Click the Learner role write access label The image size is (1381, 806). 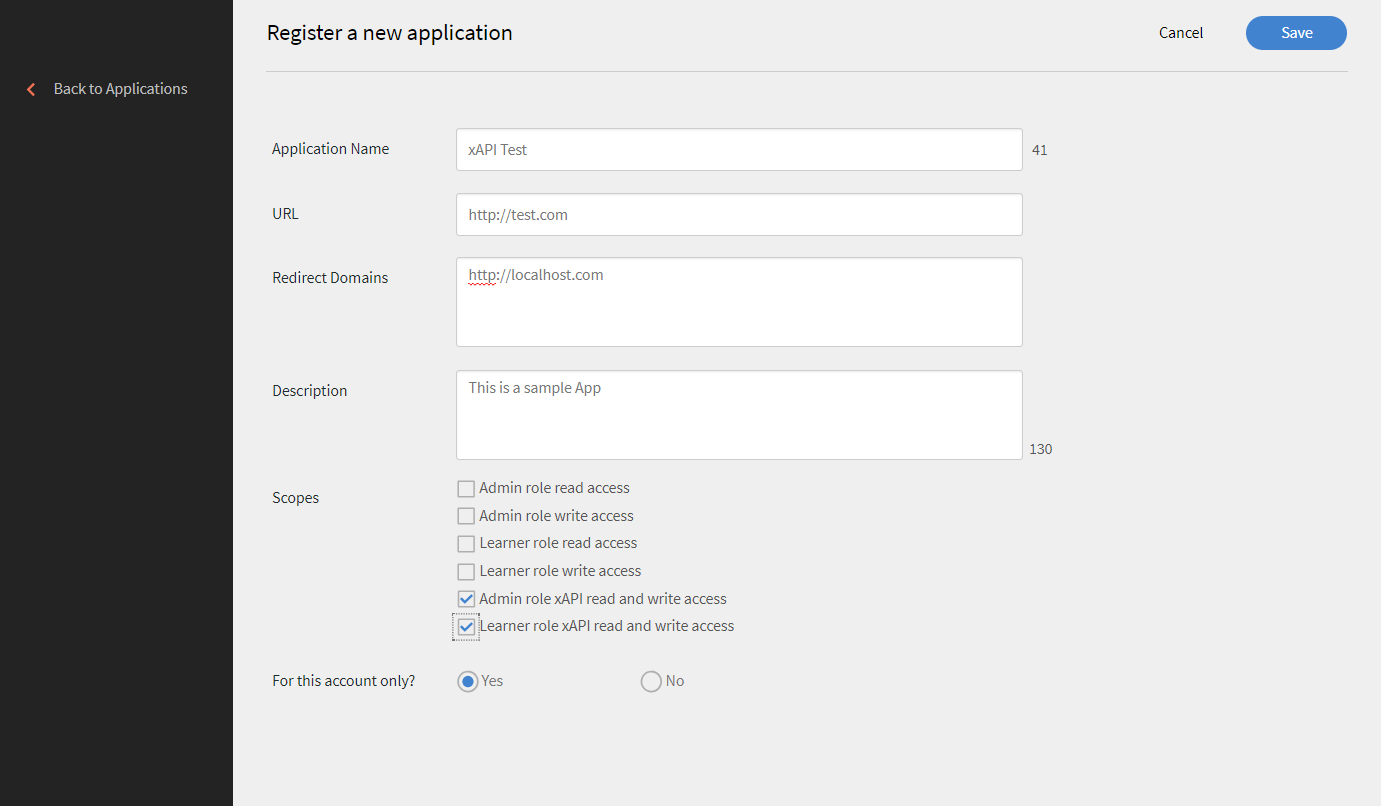560,571
